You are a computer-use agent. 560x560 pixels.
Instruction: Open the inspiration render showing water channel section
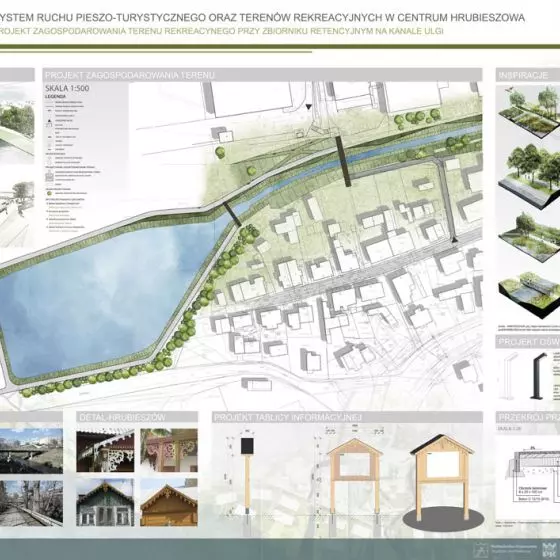[x=529, y=295]
